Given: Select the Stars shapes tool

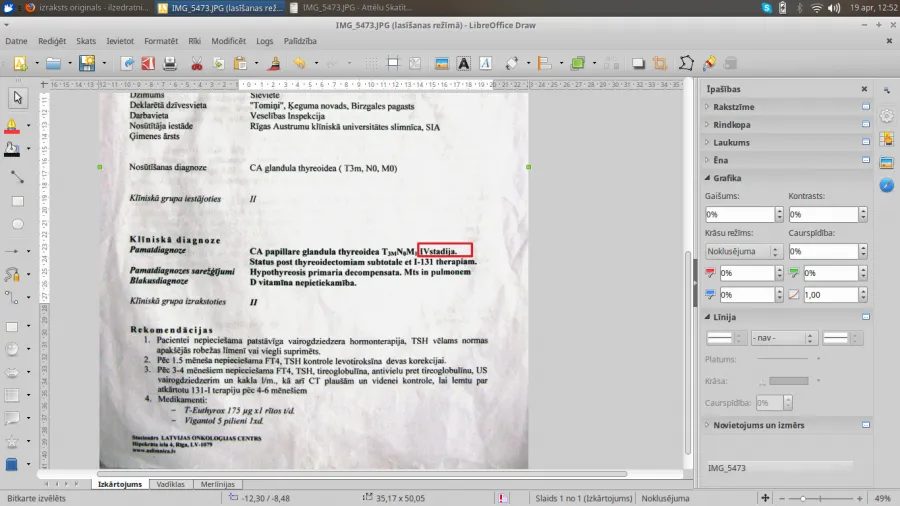Looking at the screenshot, I should click(12, 441).
